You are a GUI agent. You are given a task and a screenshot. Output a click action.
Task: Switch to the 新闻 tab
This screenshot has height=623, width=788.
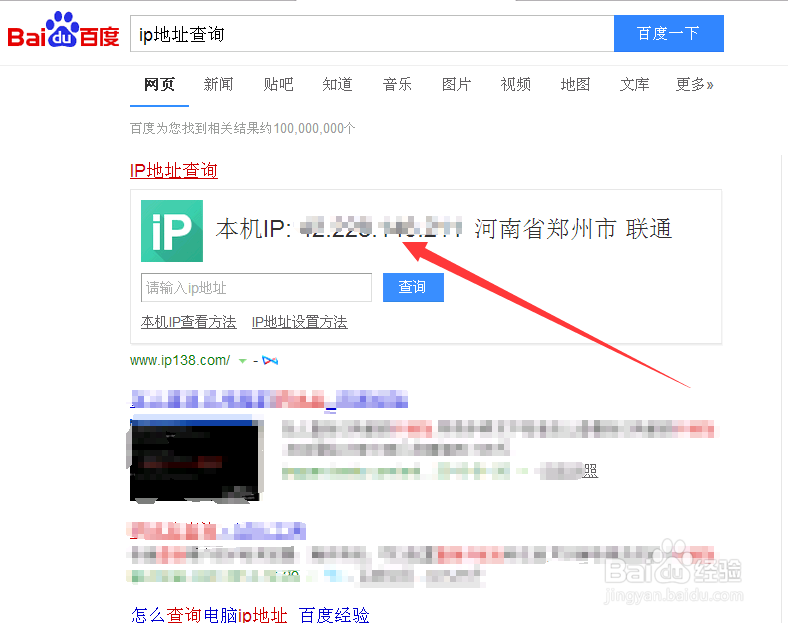(x=218, y=84)
